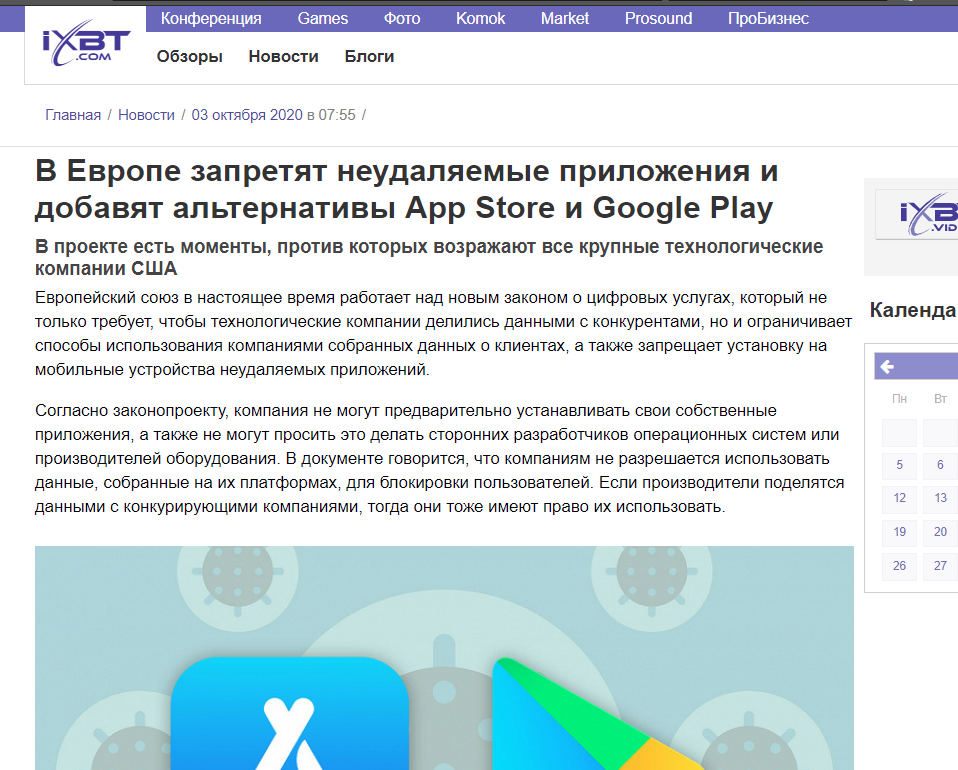This screenshot has height=770, width=958.
Task: Click the Главная breadcrumb link
Action: click(x=73, y=115)
